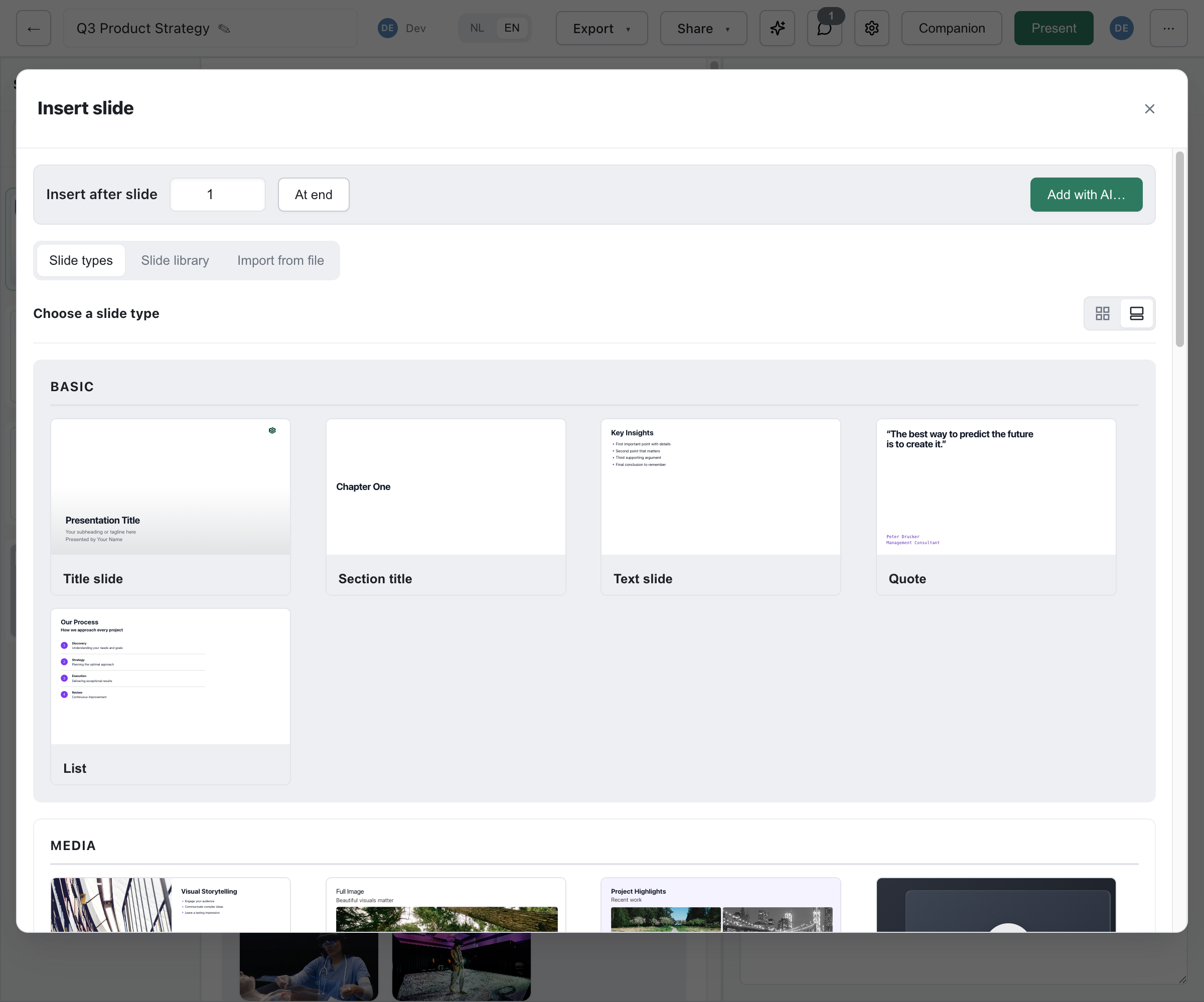Choose the Text slide type card
This screenshot has height=1002, width=1204.
(x=721, y=507)
